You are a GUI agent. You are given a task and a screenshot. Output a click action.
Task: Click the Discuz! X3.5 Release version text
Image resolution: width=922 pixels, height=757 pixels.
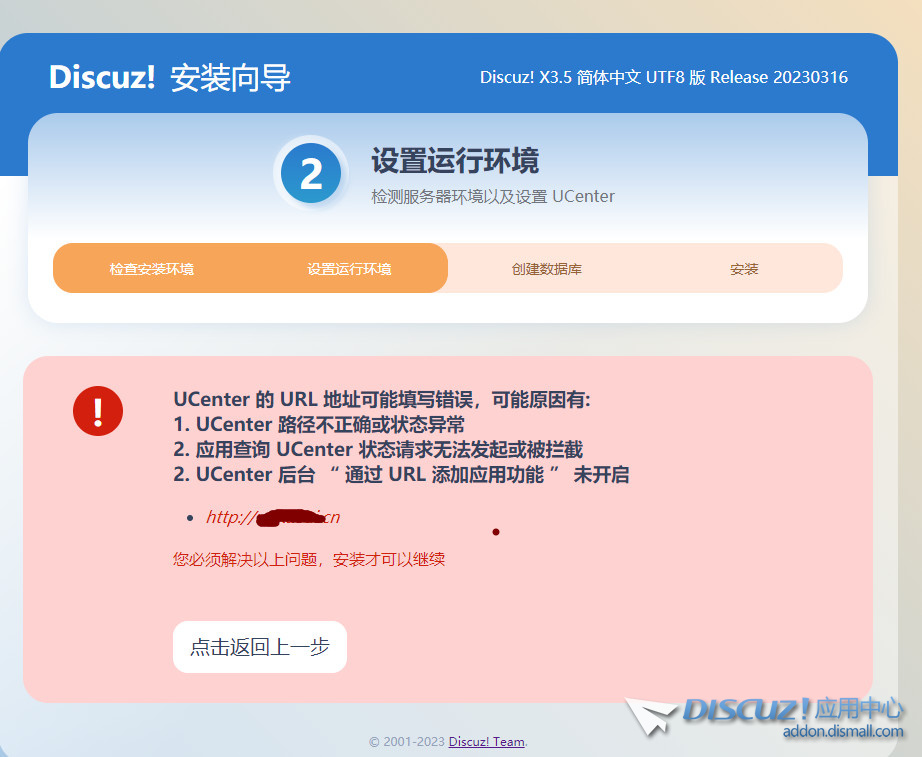pos(663,77)
